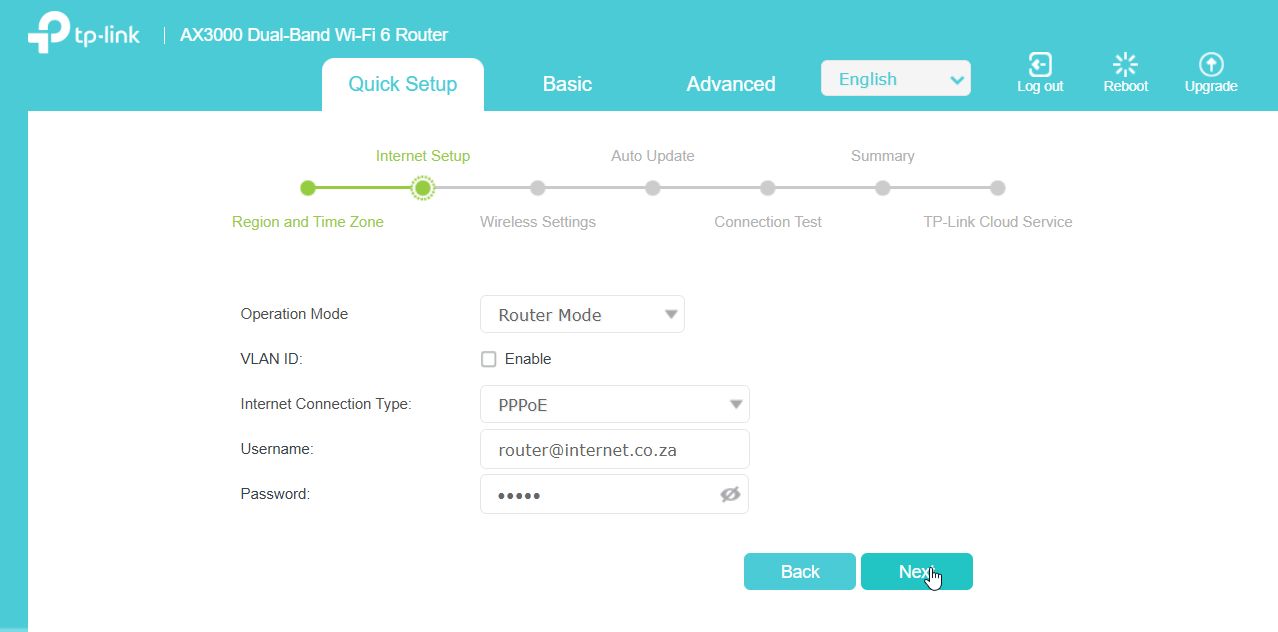Select the Quick Setup tab
The height and width of the screenshot is (632, 1278).
coord(402,84)
